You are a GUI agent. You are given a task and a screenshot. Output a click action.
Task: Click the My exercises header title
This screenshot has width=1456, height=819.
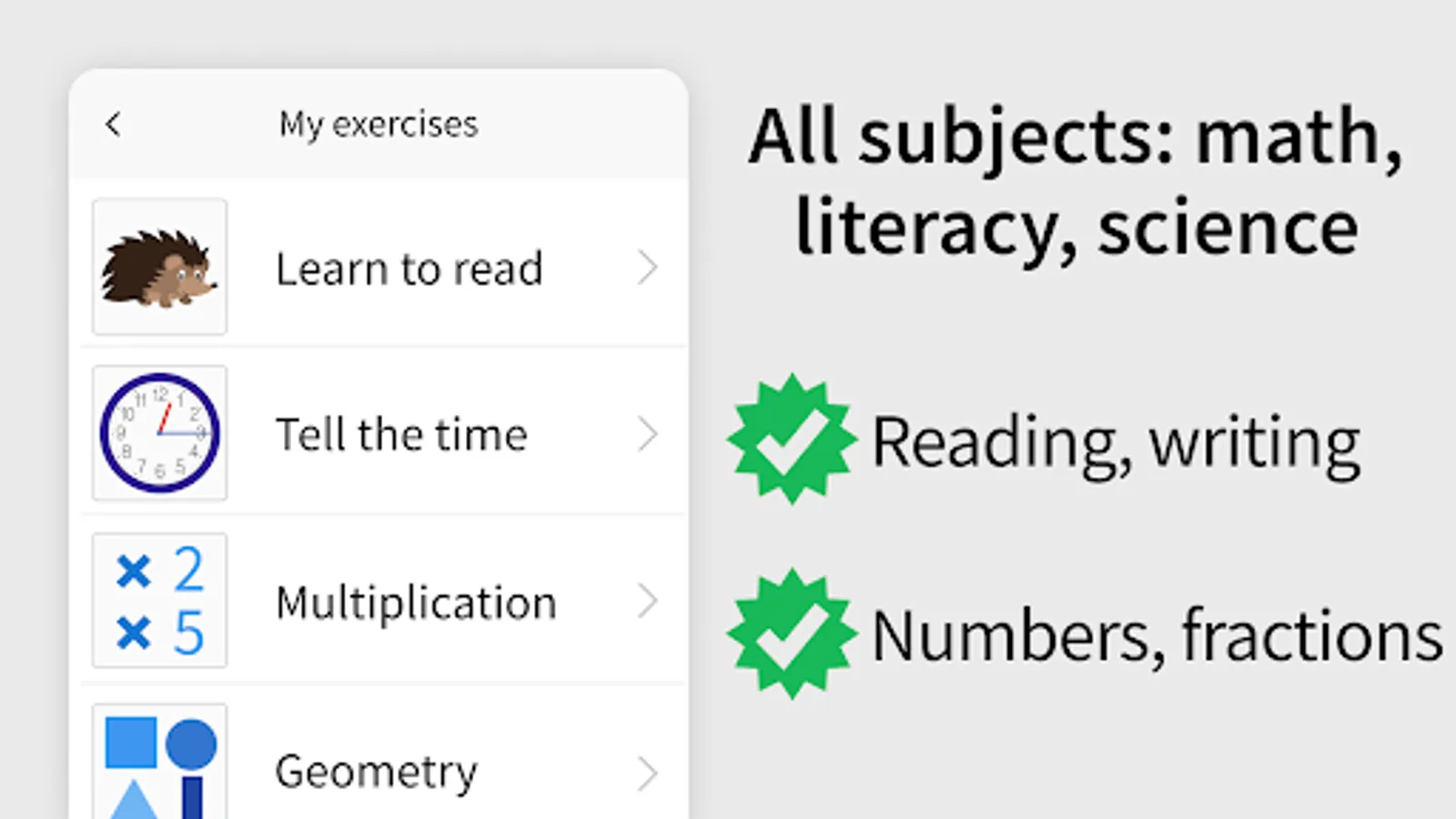pos(379,125)
